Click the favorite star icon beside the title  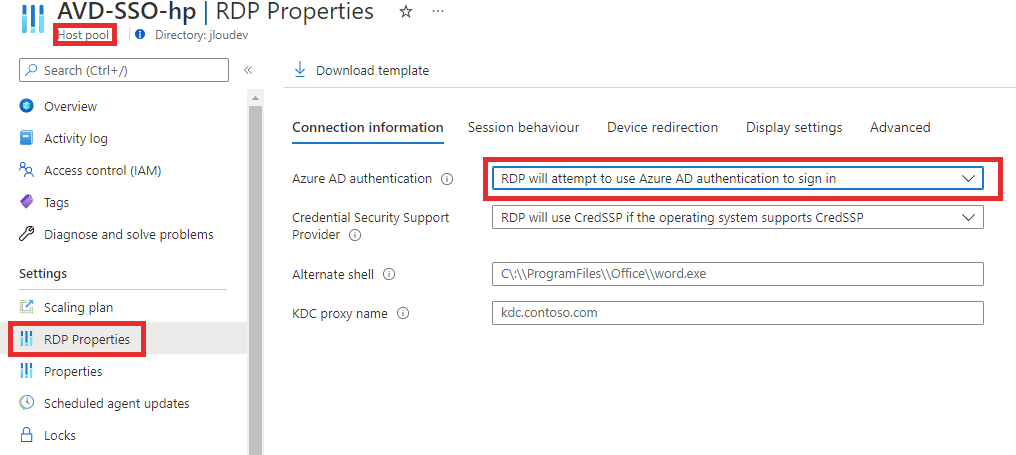click(406, 12)
